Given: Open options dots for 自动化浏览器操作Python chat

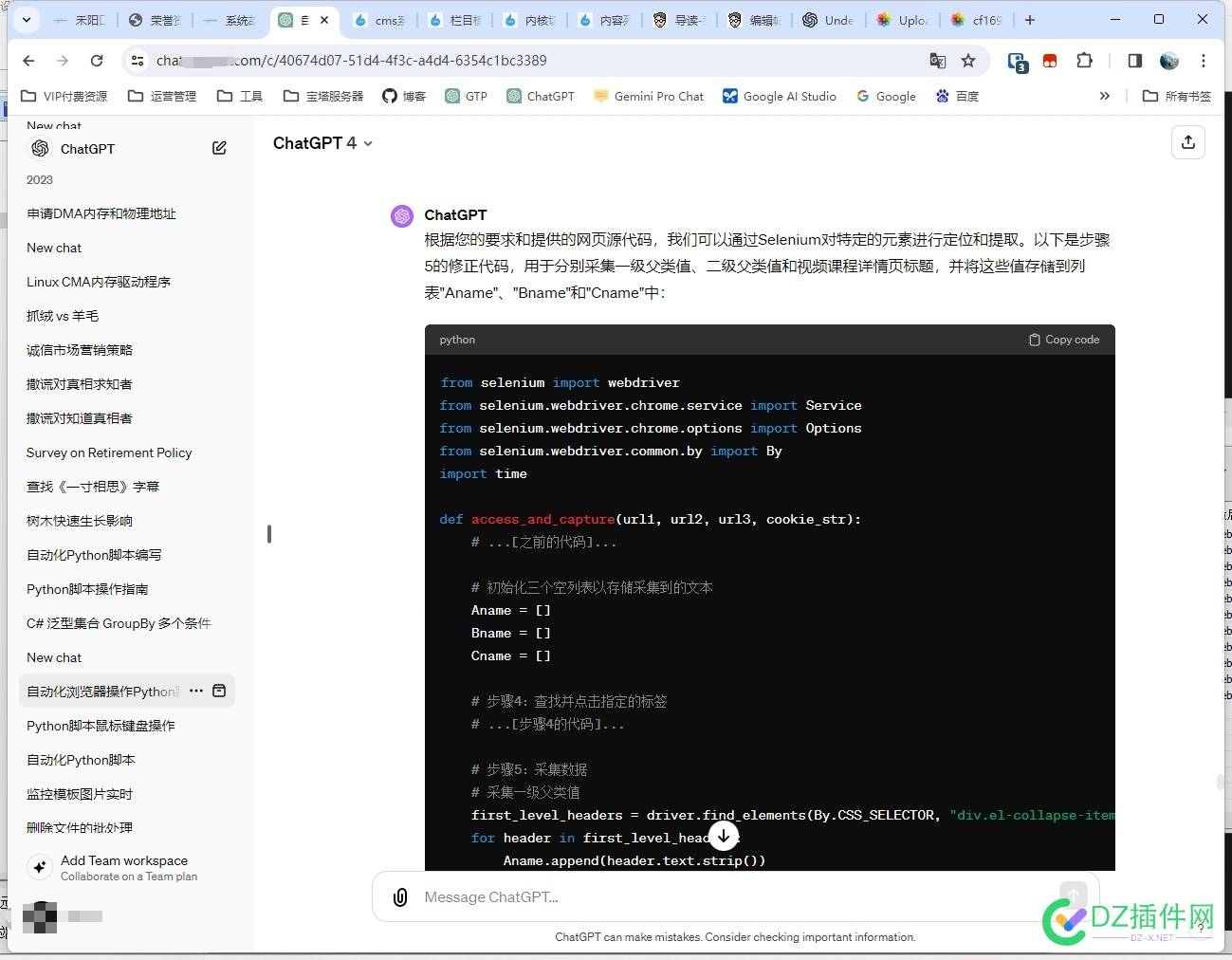Looking at the screenshot, I should pyautogui.click(x=196, y=691).
